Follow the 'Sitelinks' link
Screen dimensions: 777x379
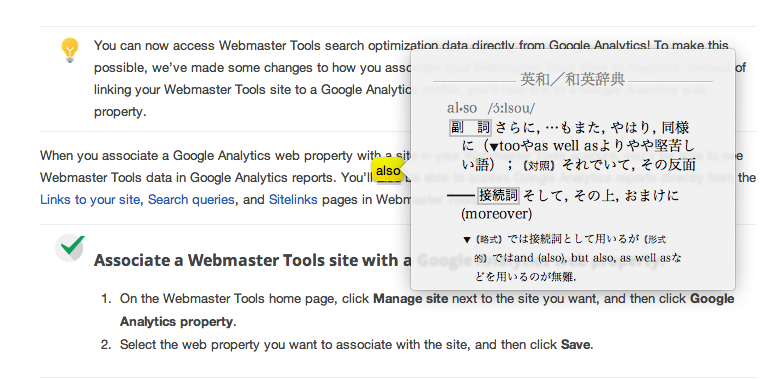[293, 200]
